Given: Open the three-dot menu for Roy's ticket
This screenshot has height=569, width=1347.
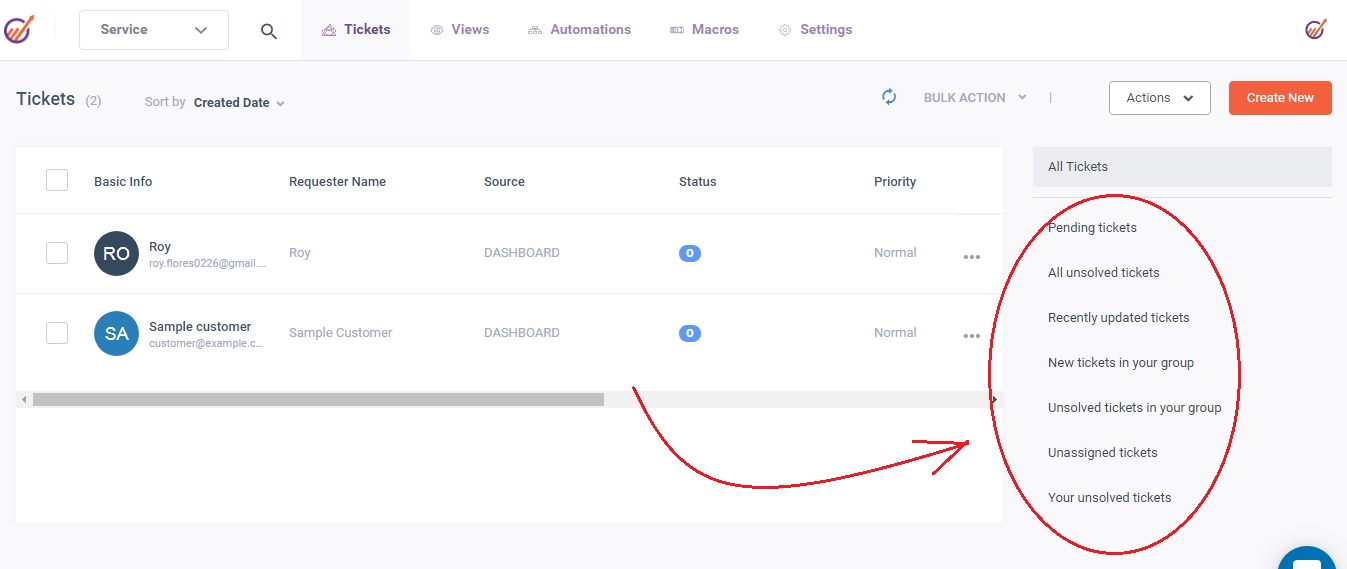Looking at the screenshot, I should pos(971,257).
